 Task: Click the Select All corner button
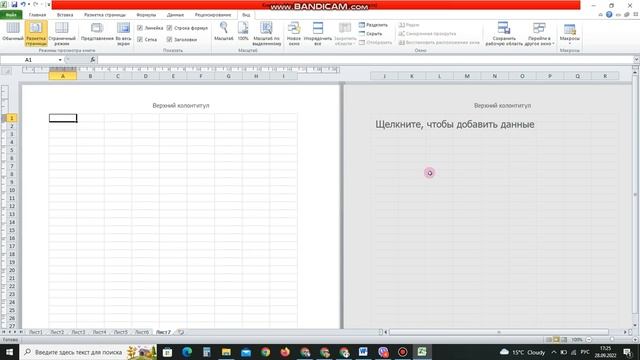pyautogui.click(x=7, y=71)
